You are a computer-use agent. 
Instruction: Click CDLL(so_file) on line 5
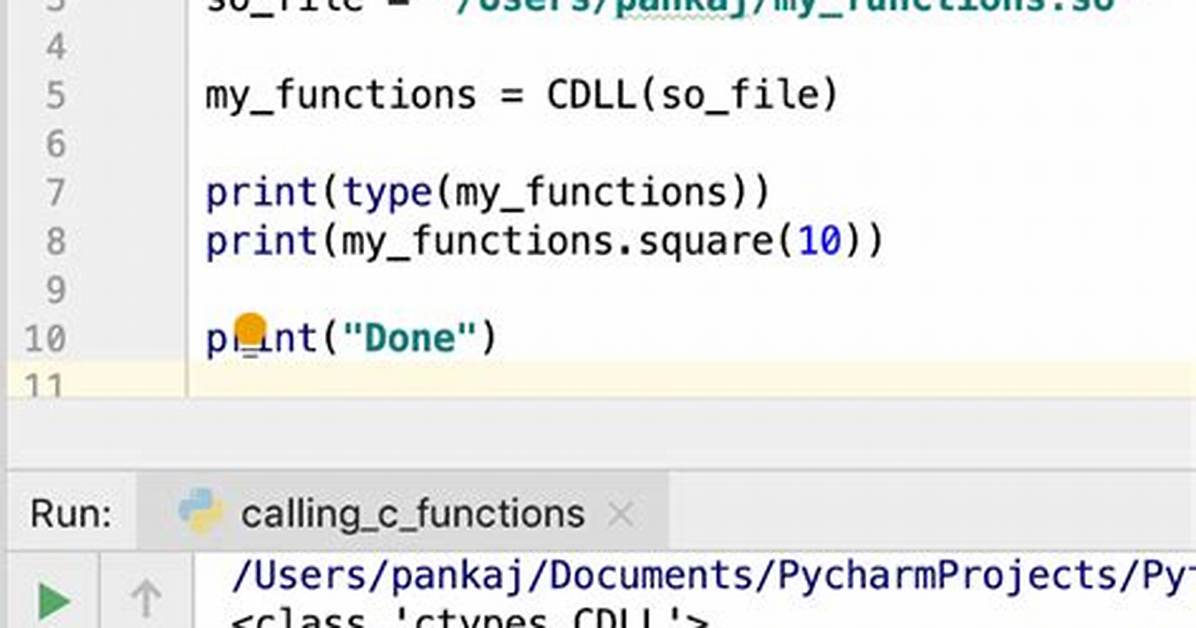tap(693, 95)
